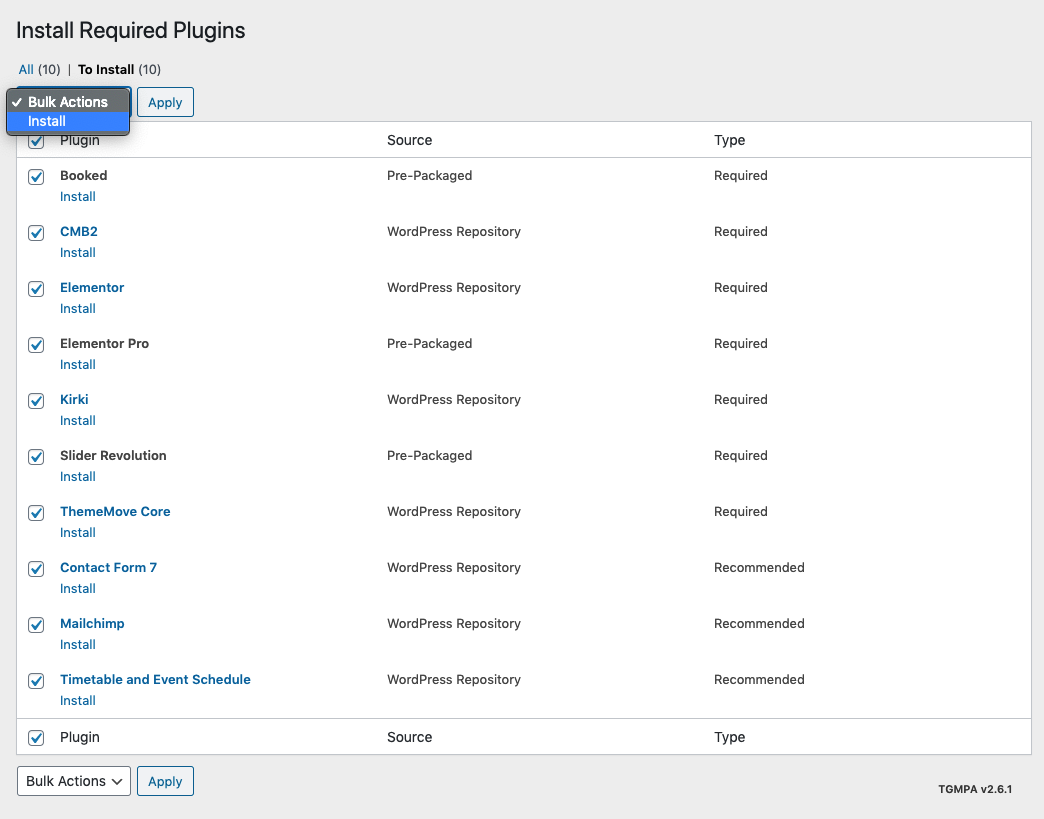Viewport: 1044px width, 819px height.
Task: Click the Slider Revolution plugin name
Action: tap(113, 455)
